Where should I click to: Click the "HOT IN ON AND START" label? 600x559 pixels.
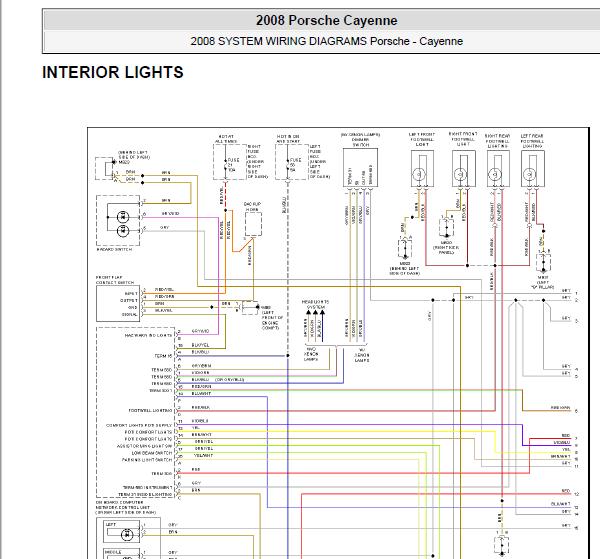[x=288, y=139]
